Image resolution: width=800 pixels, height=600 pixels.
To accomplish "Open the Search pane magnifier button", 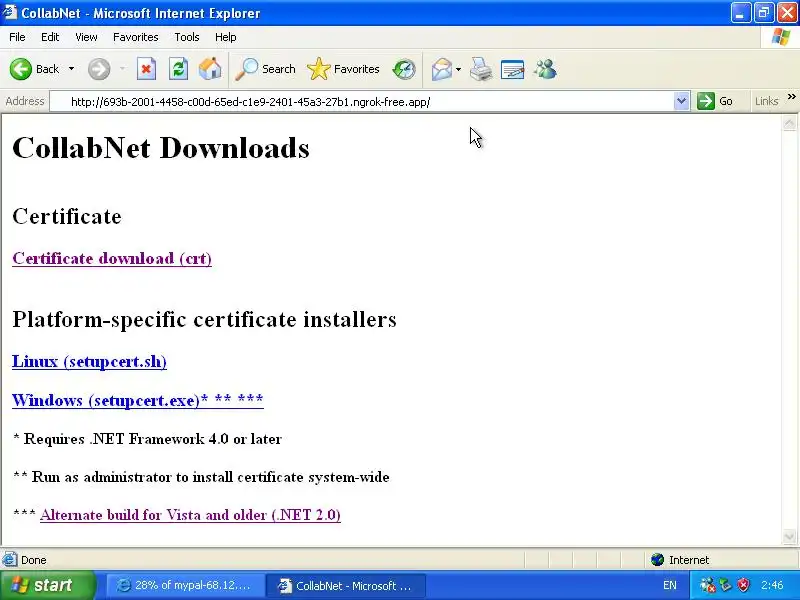I will click(x=265, y=69).
